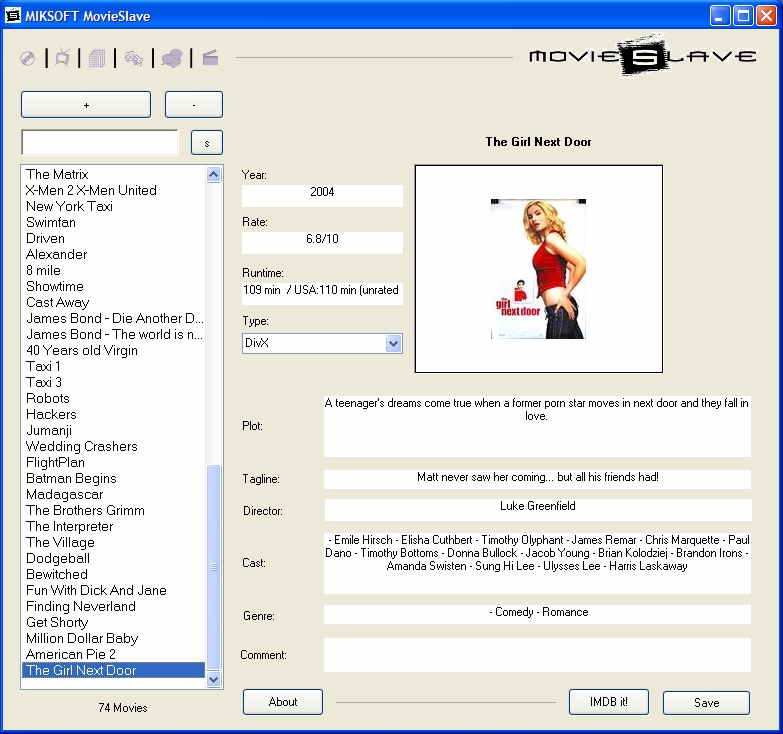Viewport: 783px width, 734px height.
Task: Select Wedding Crashers in the list
Action: pyautogui.click(x=114, y=446)
